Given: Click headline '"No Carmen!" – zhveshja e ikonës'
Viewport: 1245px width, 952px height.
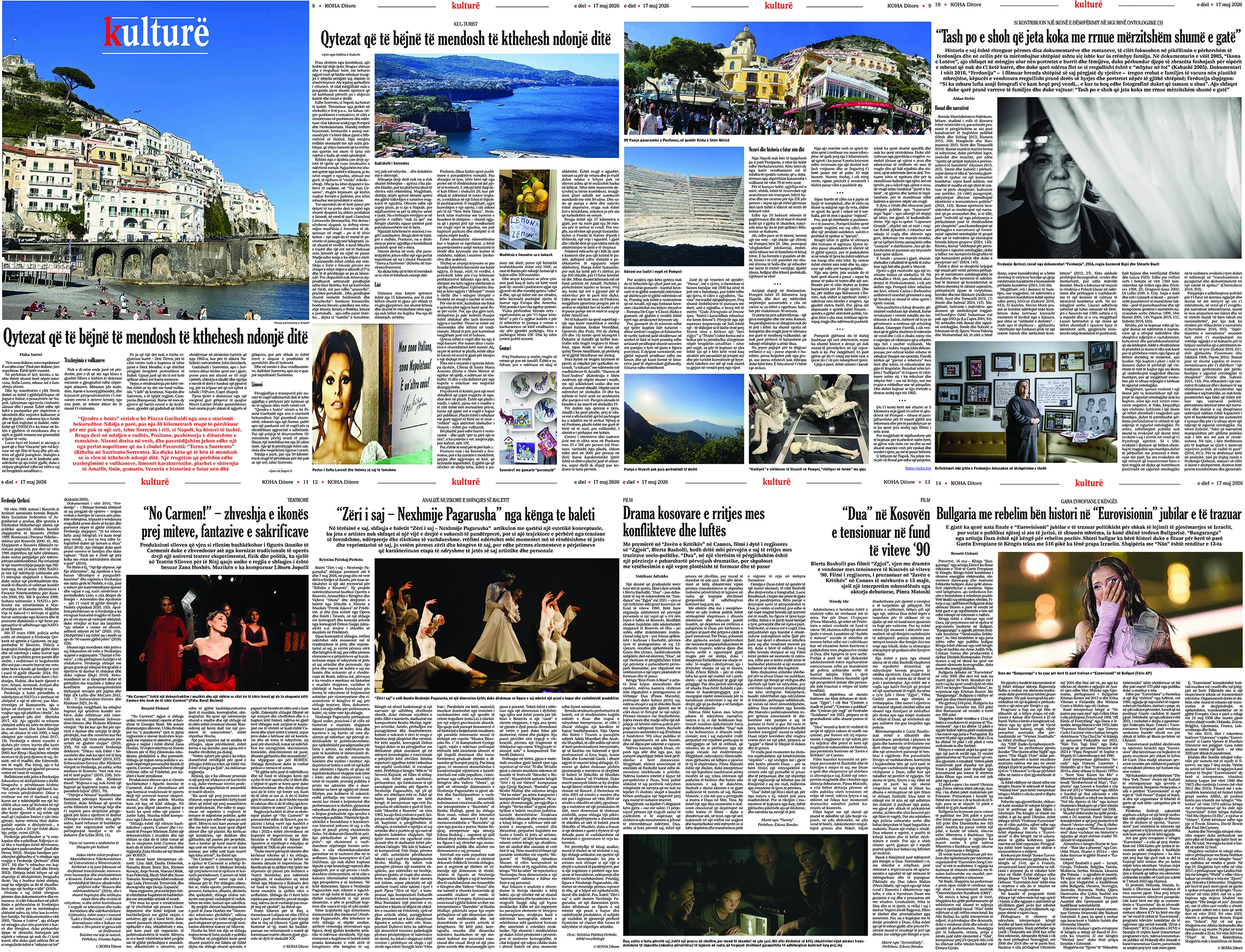Looking at the screenshot, I should tap(226, 523).
